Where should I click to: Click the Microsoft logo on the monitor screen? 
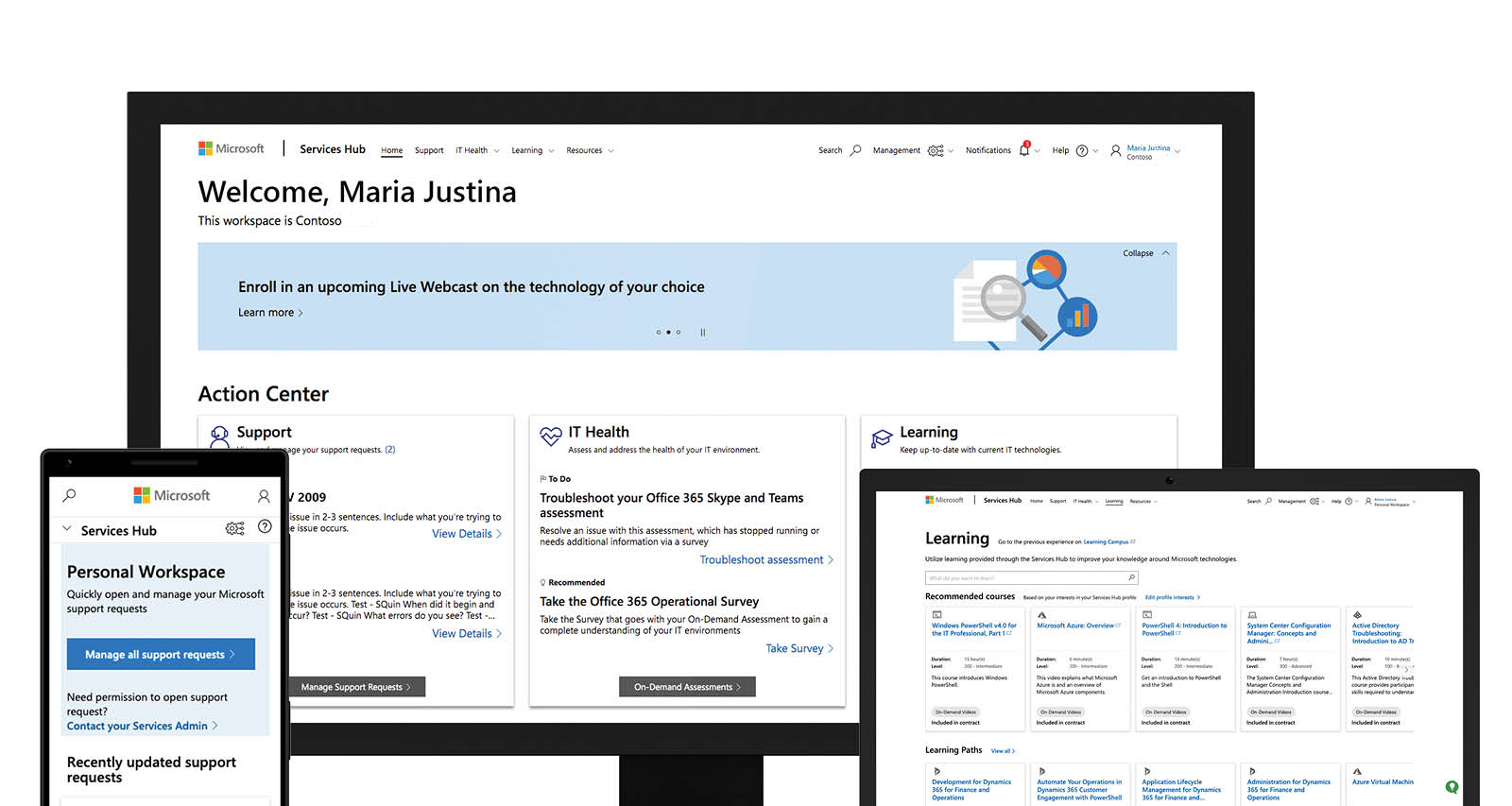point(231,148)
